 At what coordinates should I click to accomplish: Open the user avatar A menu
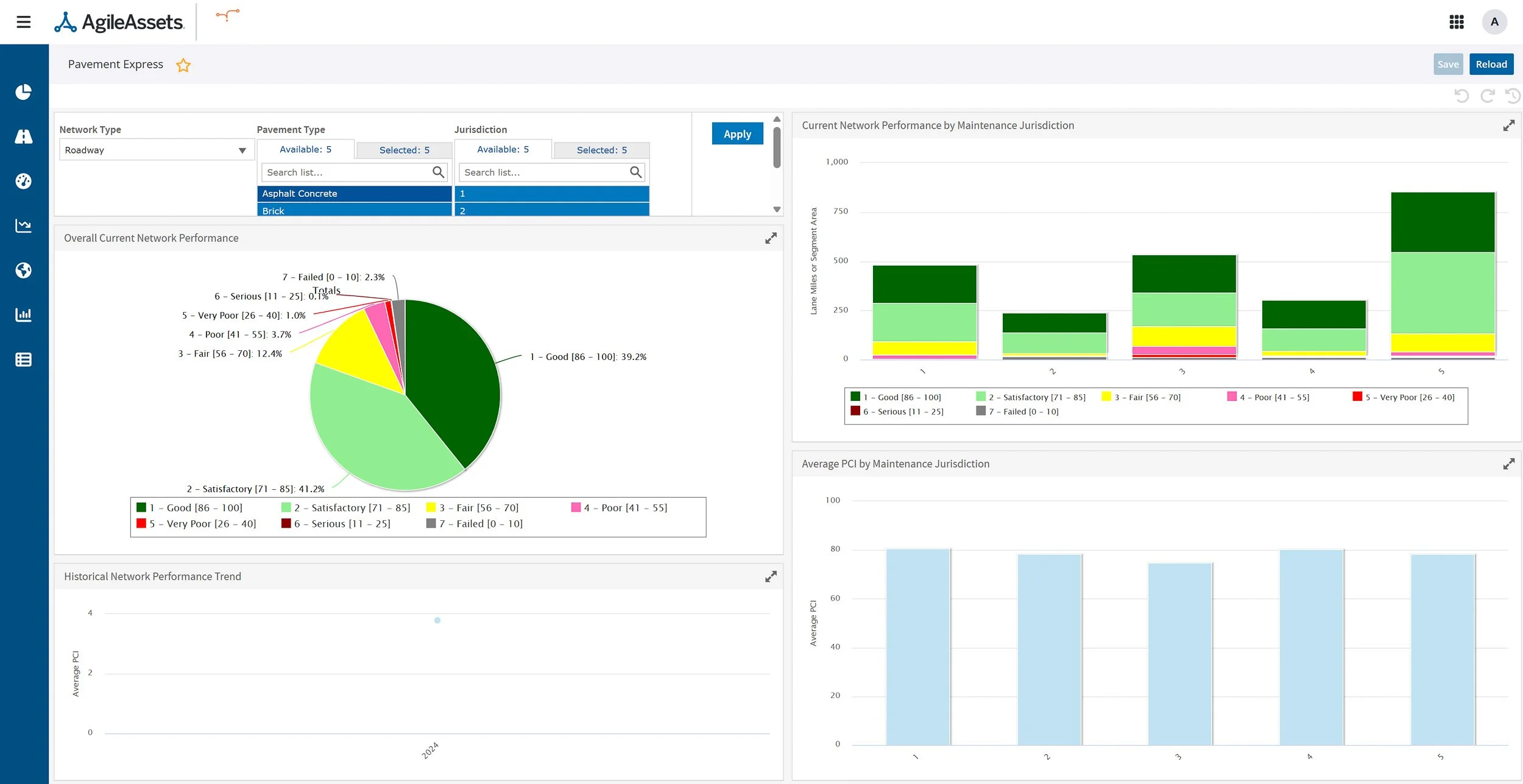point(1494,22)
